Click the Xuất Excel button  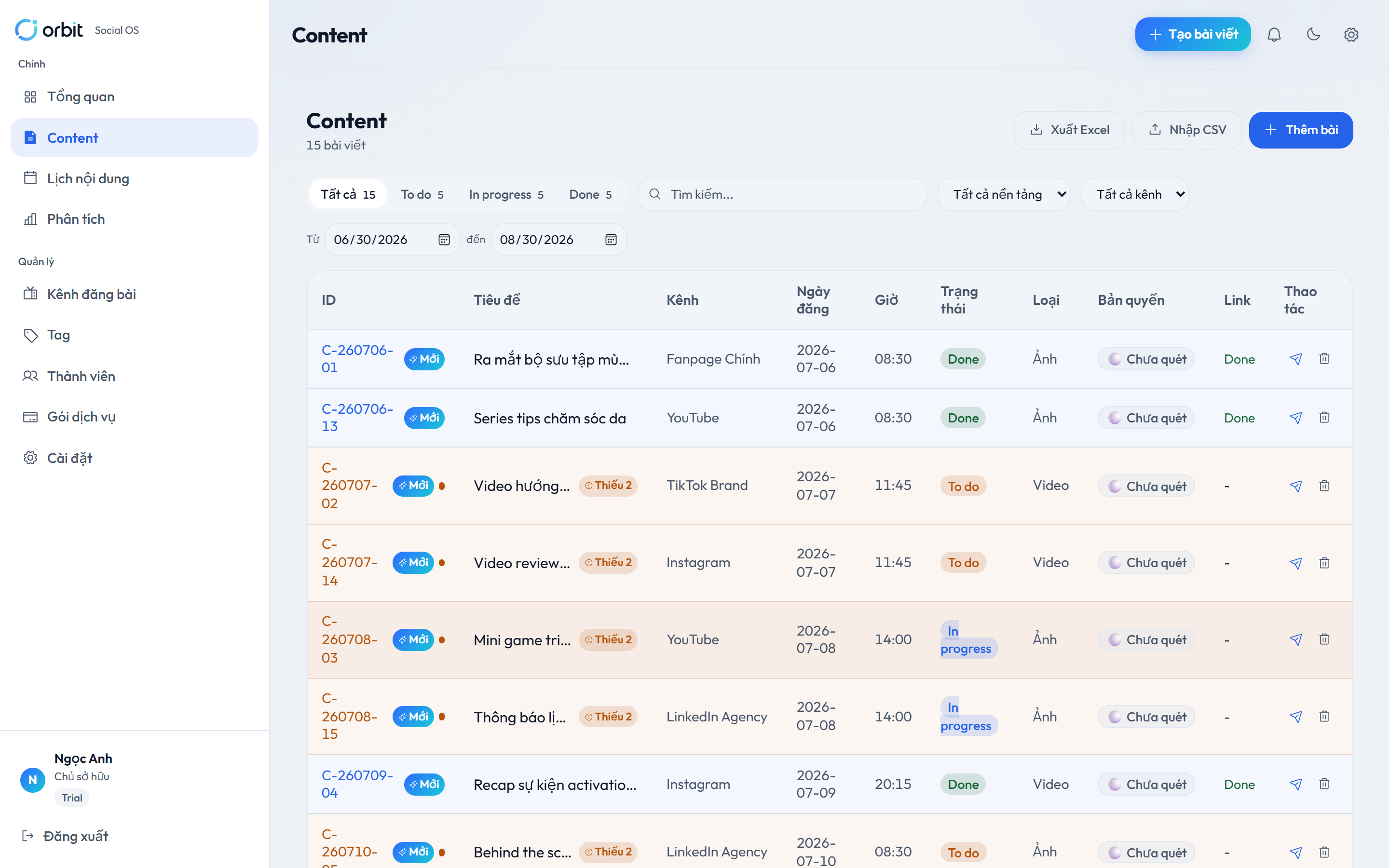pos(1069,130)
